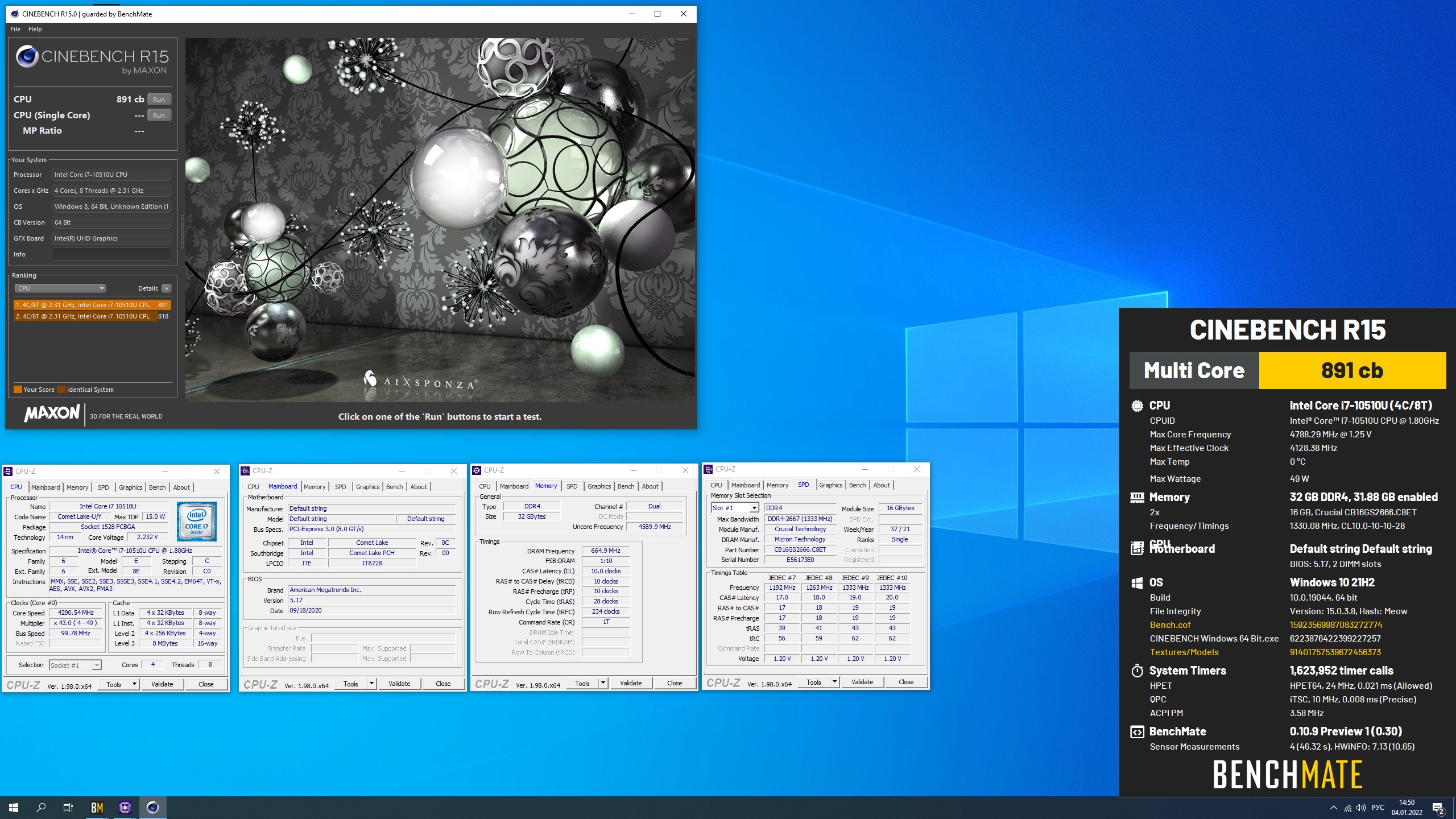The image size is (1456, 819).
Task: Open Slot #1 memory slot dropdown
Action: 735,508
